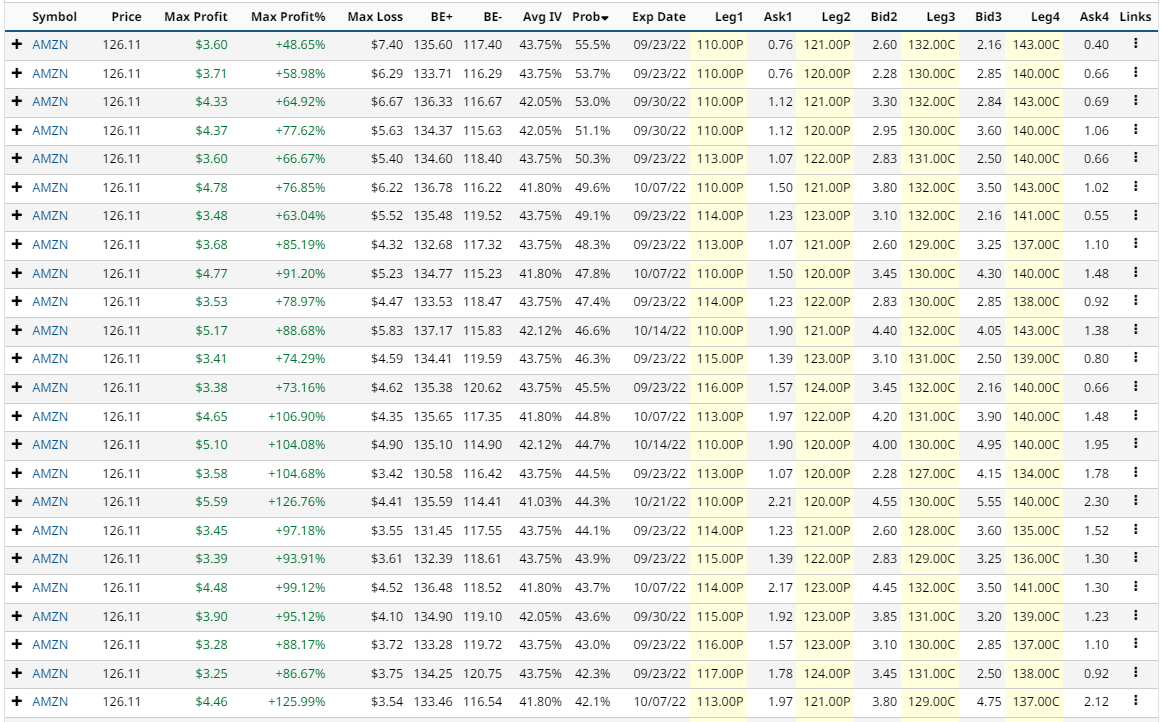
Task: Open three-dot links menu for +126.76% row
Action: pos(1135,501)
